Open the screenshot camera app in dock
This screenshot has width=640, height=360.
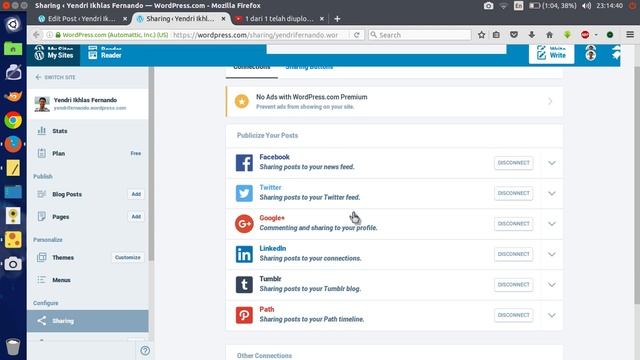point(13,264)
